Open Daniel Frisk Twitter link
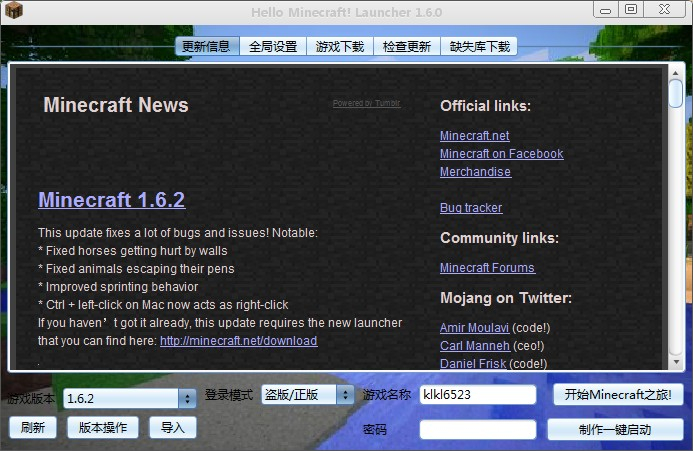The height and width of the screenshot is (451, 693). coord(473,363)
